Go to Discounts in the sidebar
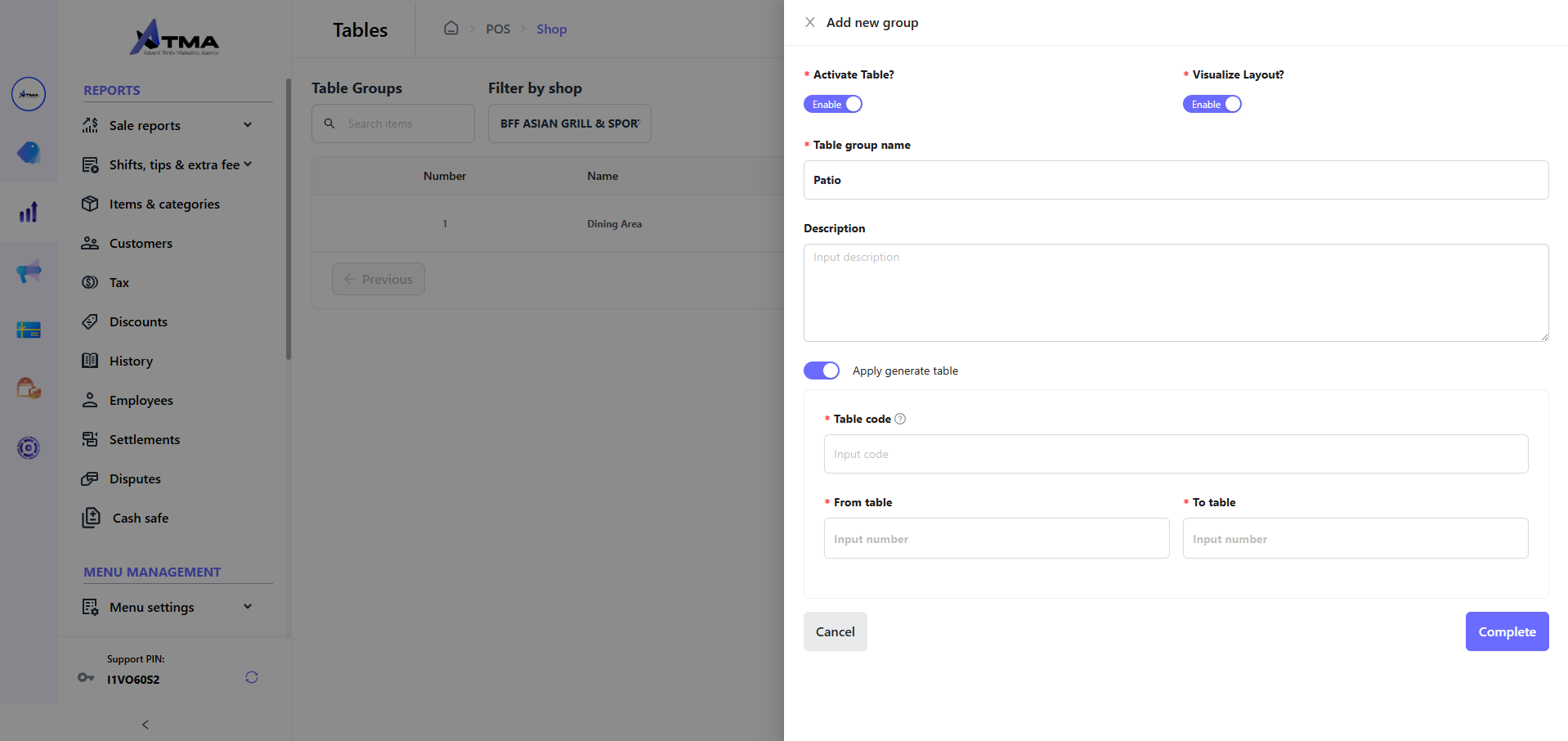 pos(138,321)
